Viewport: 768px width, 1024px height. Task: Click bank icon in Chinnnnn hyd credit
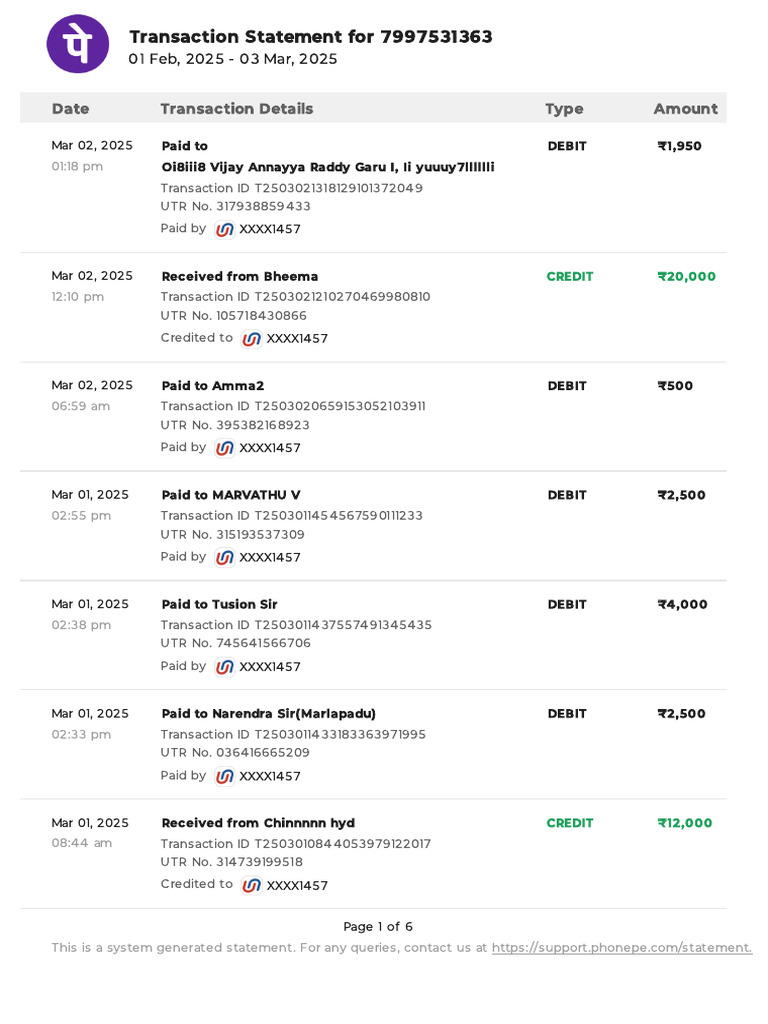point(252,885)
